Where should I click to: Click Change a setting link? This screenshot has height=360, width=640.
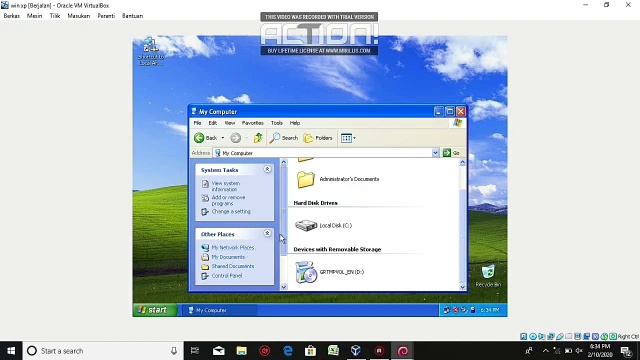[231, 211]
